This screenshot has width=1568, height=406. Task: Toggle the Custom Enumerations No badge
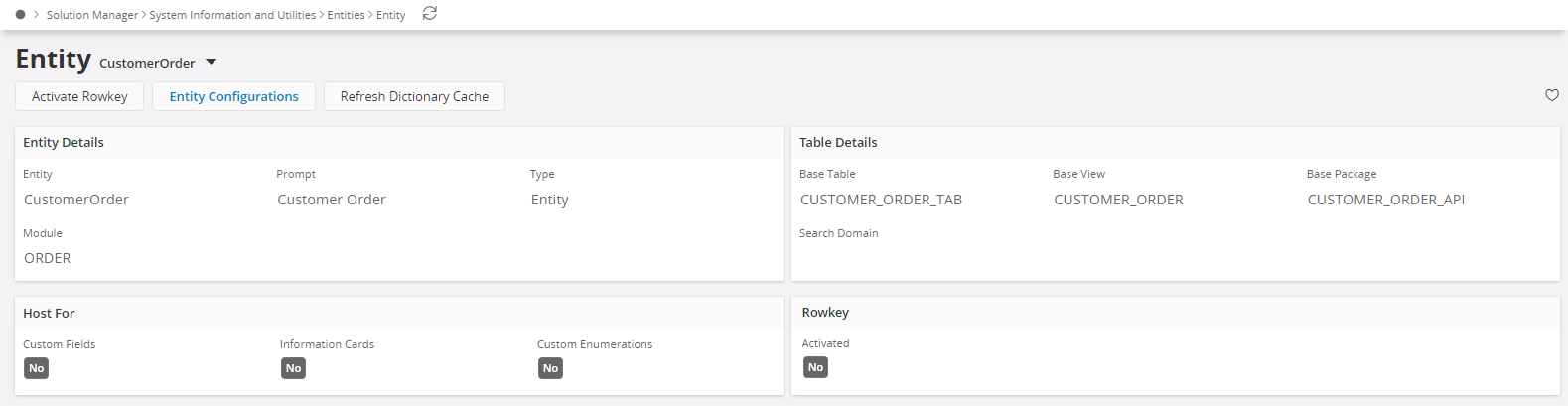(550, 368)
